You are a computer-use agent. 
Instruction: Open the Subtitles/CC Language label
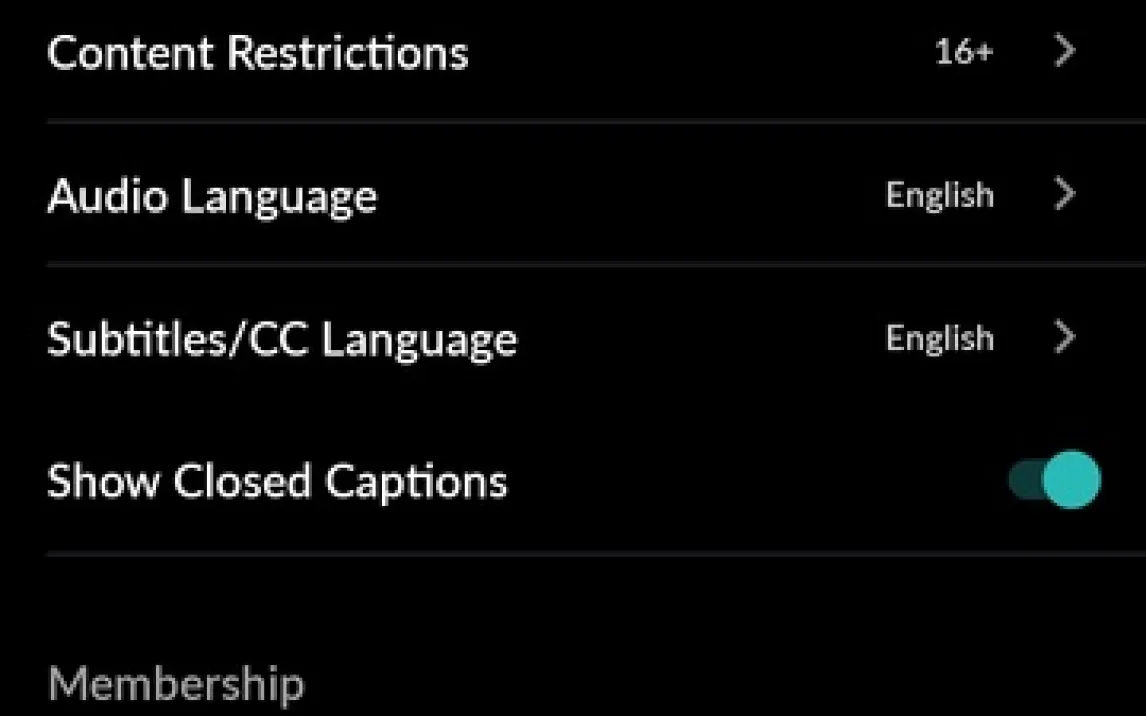[x=282, y=340]
